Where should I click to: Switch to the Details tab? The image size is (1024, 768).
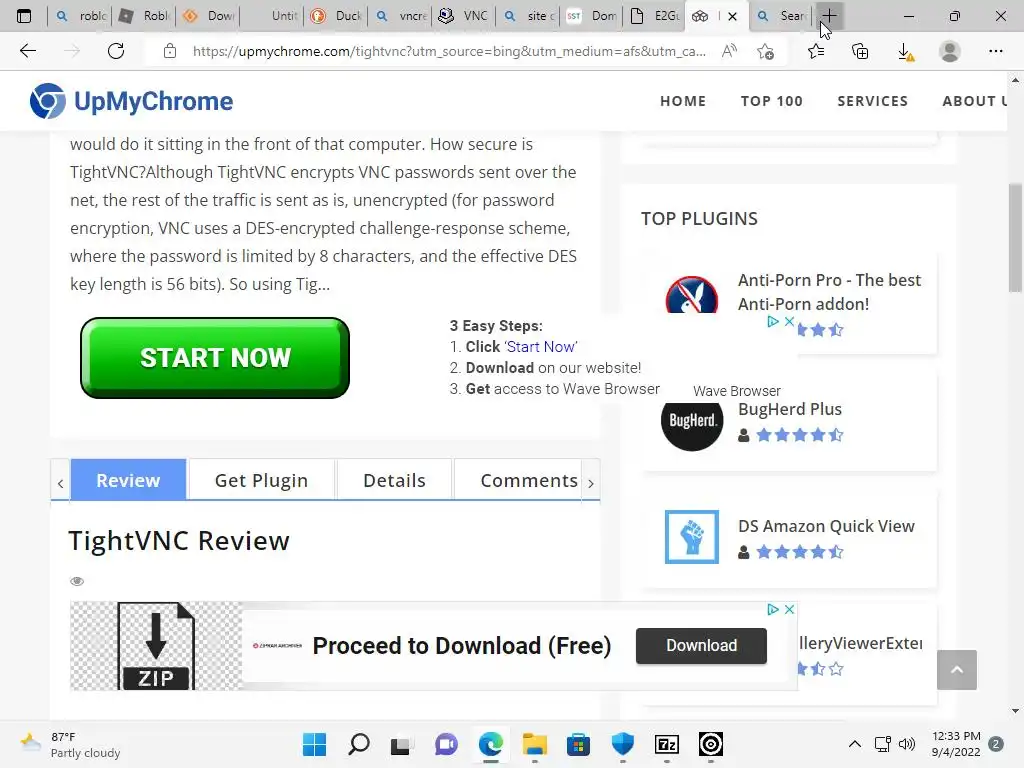click(394, 480)
